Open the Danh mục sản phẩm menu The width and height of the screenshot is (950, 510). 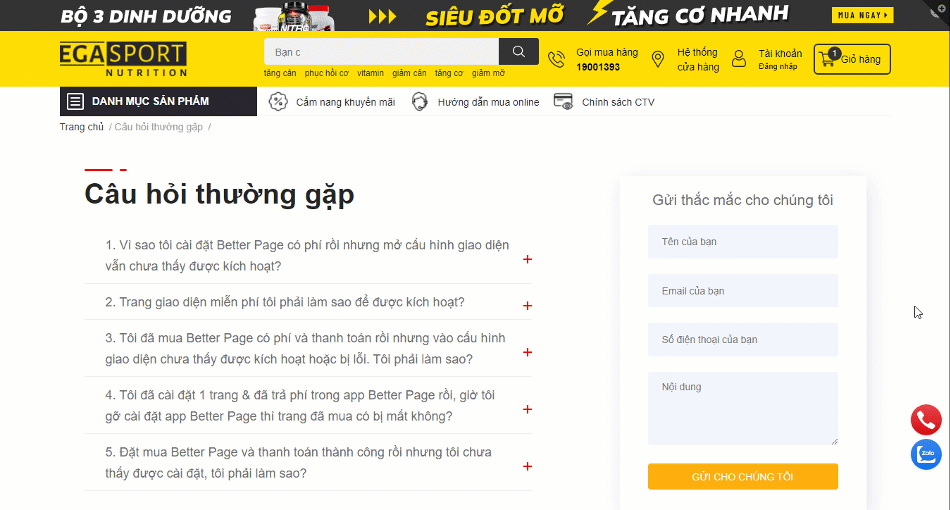(149, 102)
